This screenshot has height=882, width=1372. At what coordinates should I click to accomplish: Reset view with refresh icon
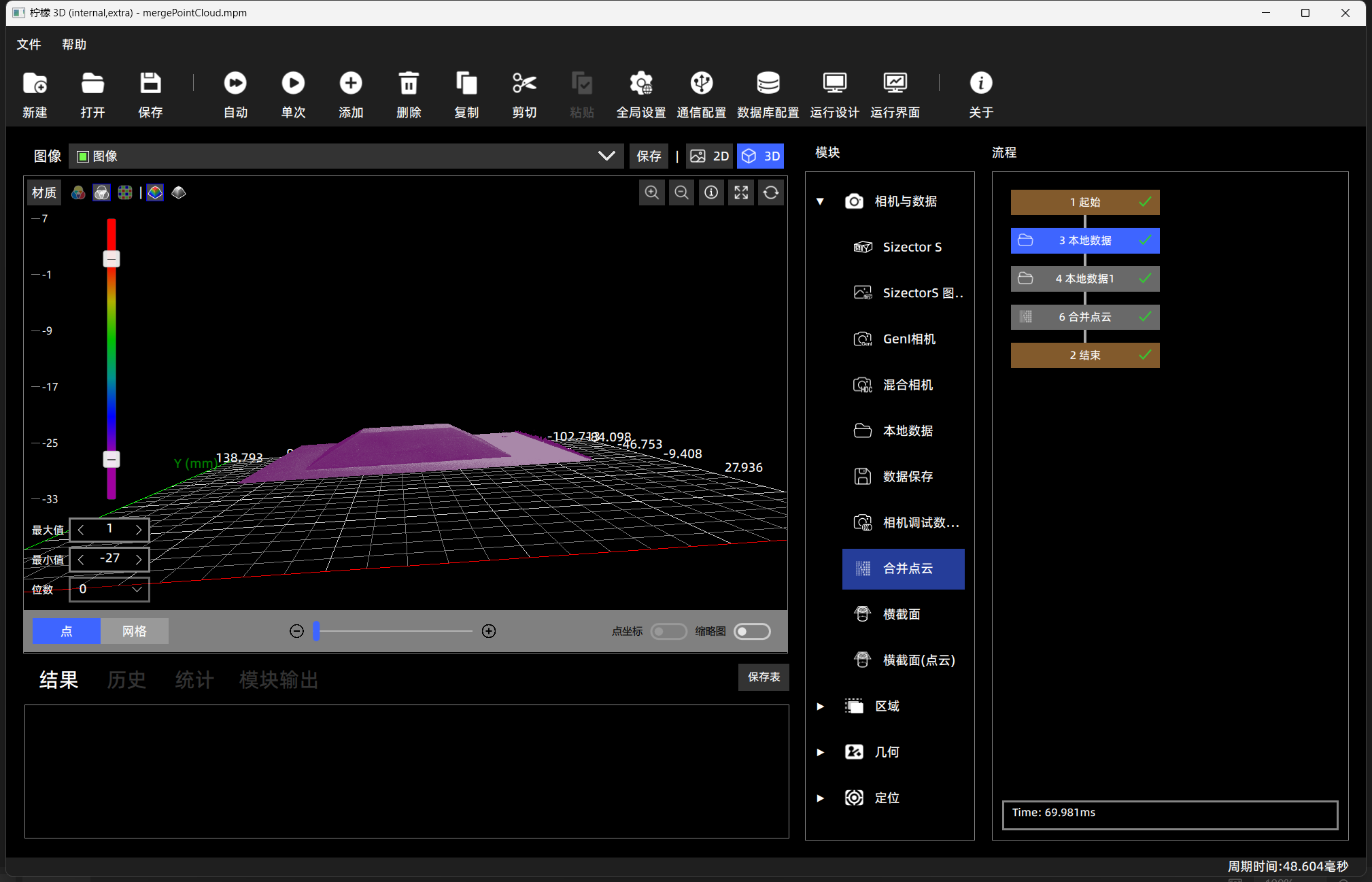(x=771, y=193)
